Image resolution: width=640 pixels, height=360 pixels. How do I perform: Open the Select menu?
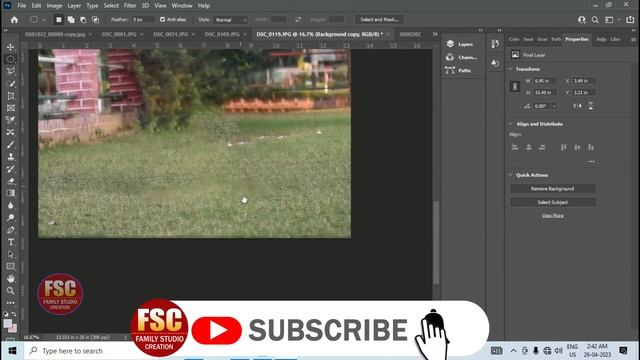point(111,6)
